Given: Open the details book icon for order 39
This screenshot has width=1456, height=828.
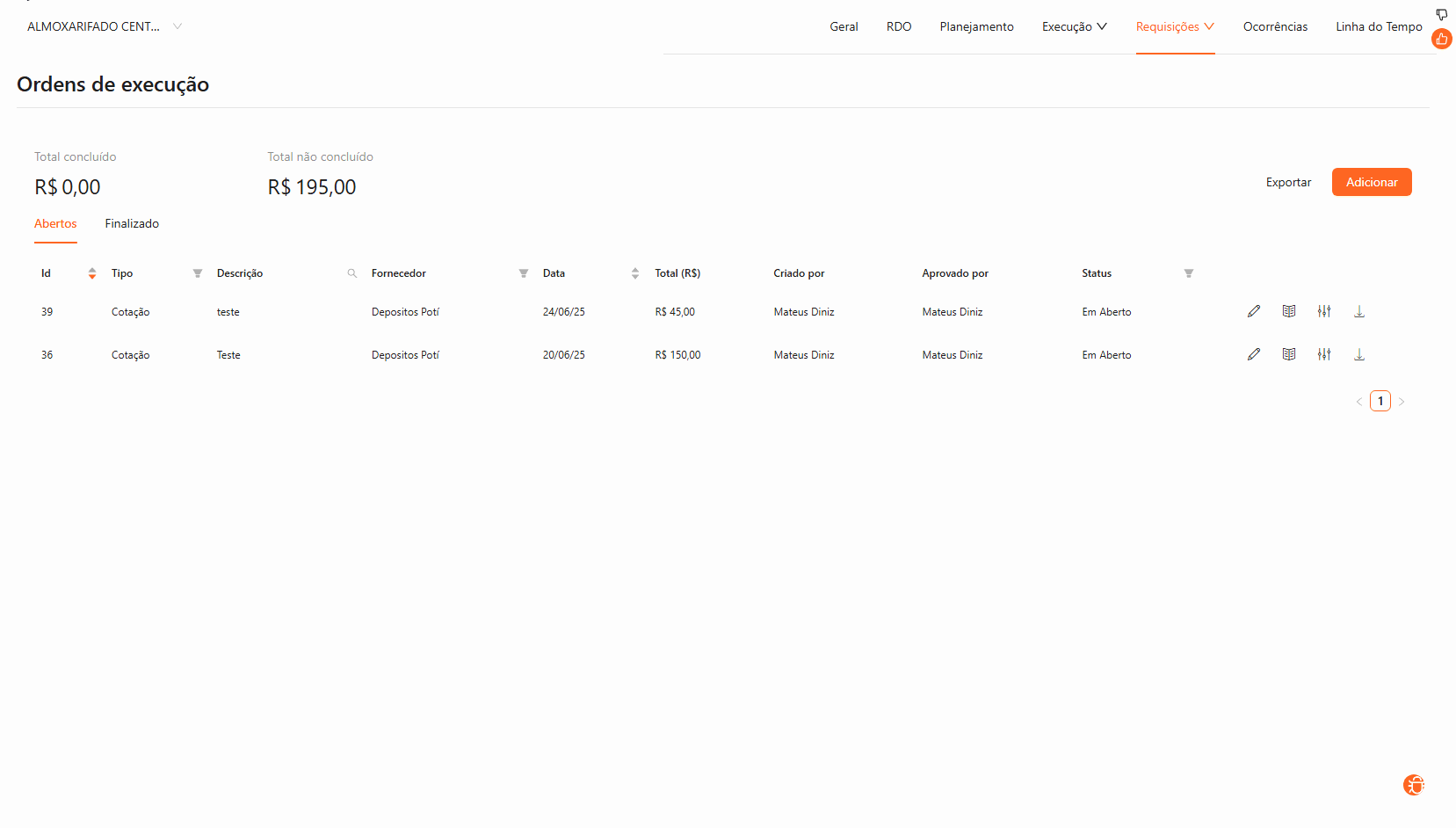Looking at the screenshot, I should pyautogui.click(x=1289, y=311).
